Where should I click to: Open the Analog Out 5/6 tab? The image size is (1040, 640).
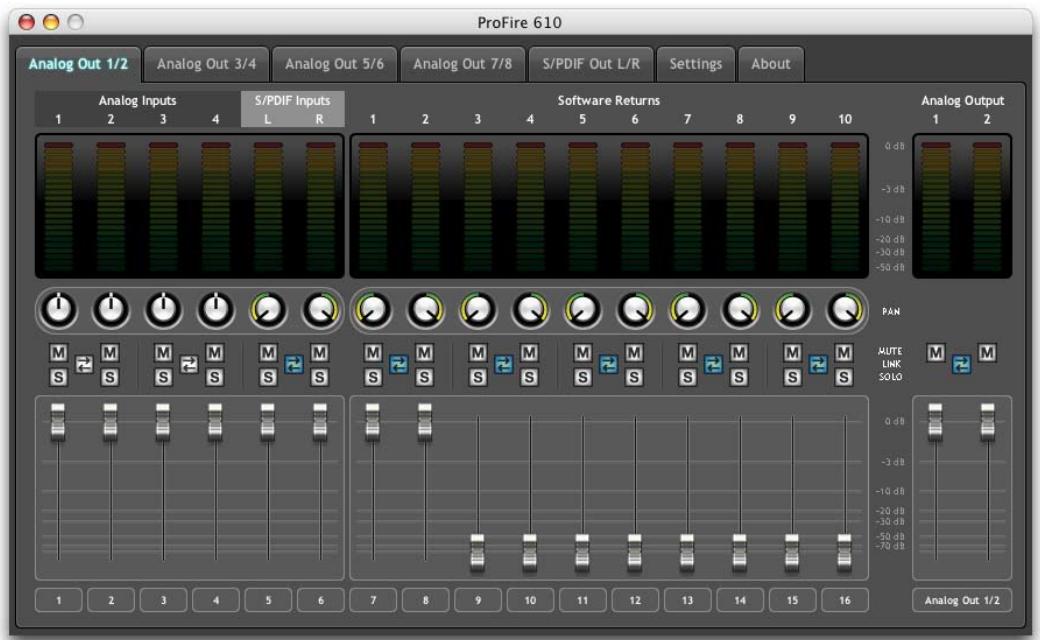pyautogui.click(x=334, y=64)
